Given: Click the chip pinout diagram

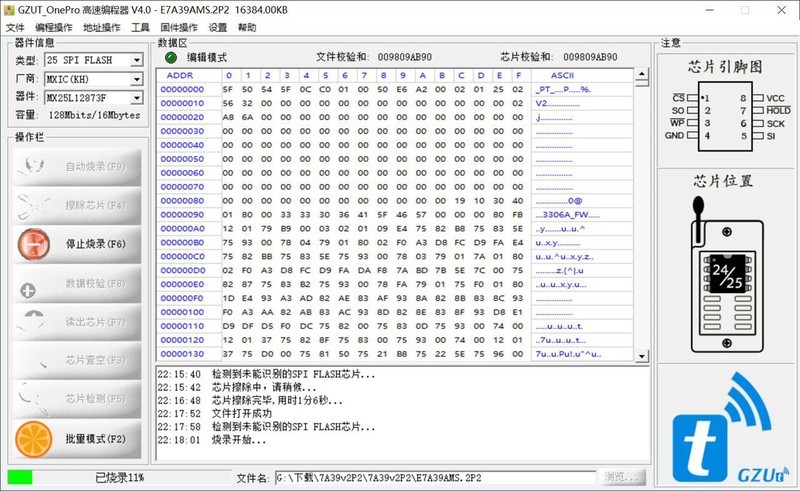Looking at the screenshot, I should 728,117.
